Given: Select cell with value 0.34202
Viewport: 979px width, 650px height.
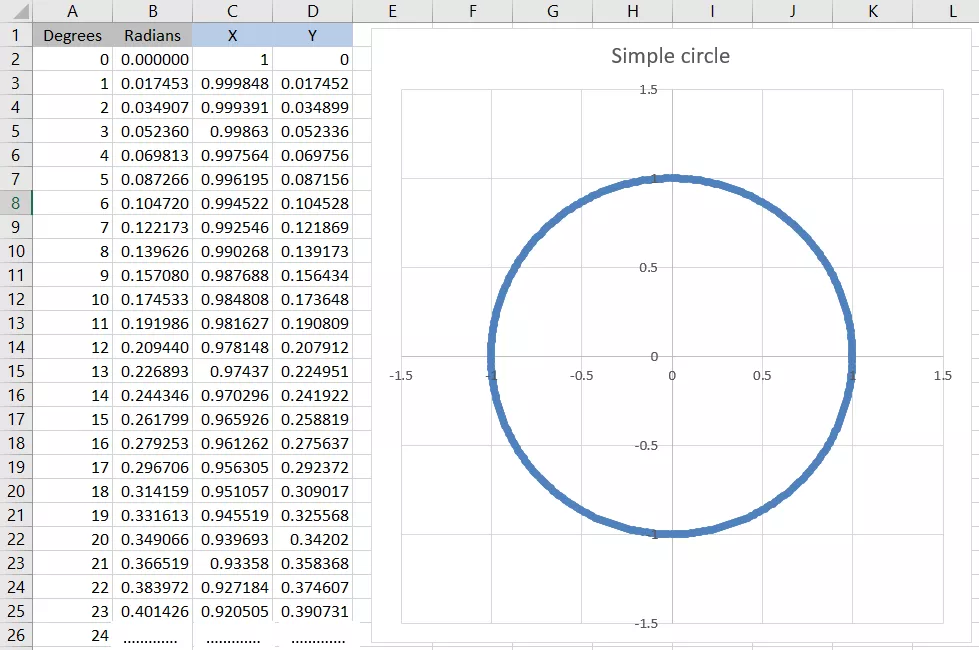Looking at the screenshot, I should coord(312,539).
